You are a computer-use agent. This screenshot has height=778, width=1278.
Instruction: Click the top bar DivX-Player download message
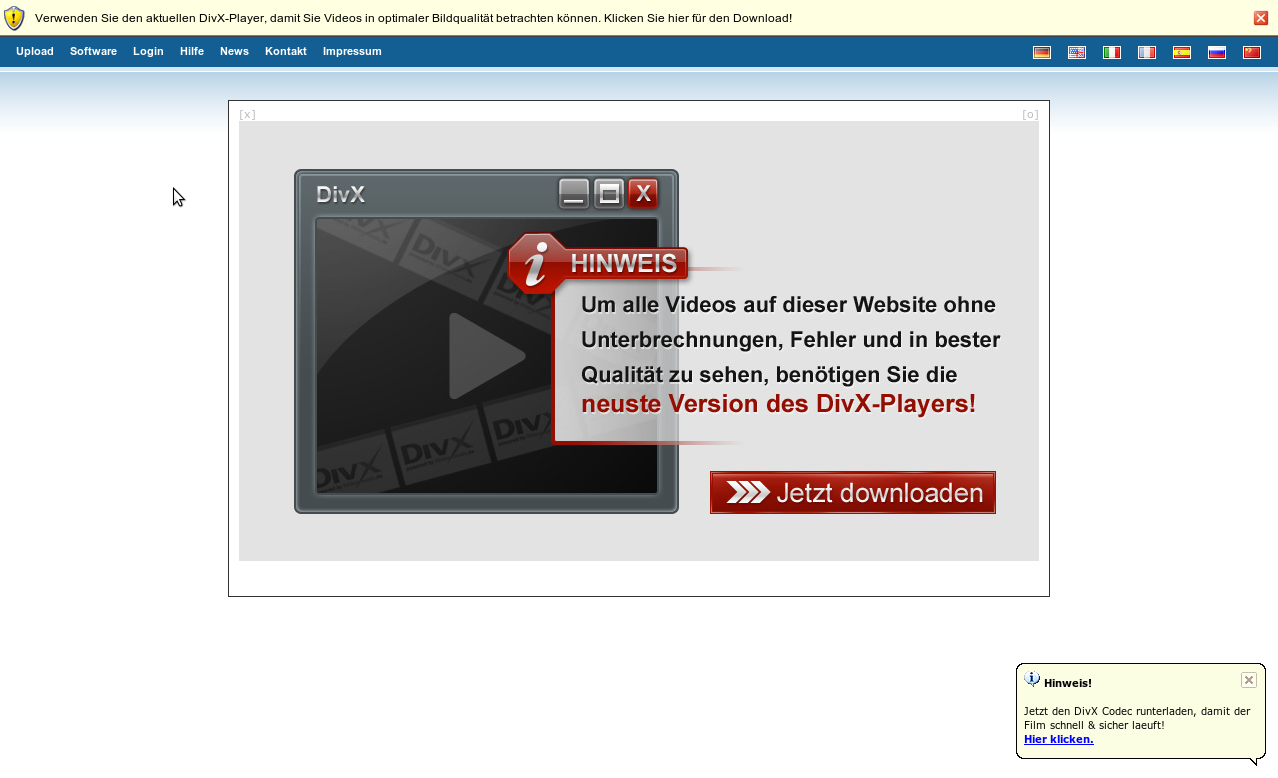413,18
